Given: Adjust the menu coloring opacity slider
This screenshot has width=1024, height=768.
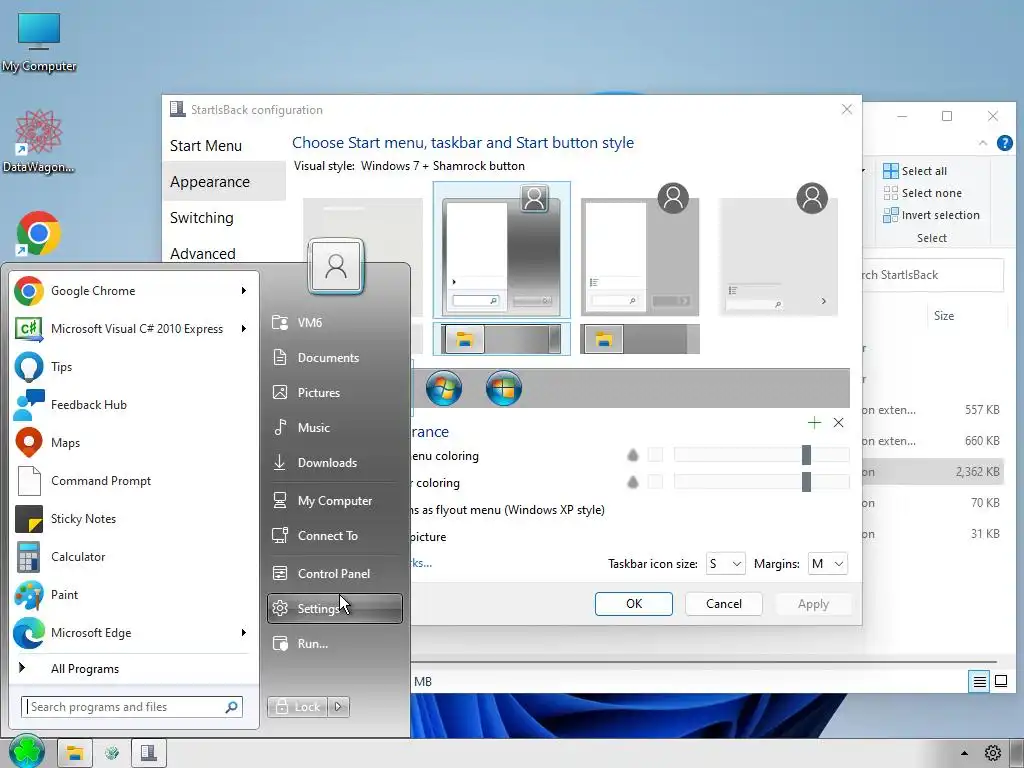Looking at the screenshot, I should pyautogui.click(x=761, y=455).
